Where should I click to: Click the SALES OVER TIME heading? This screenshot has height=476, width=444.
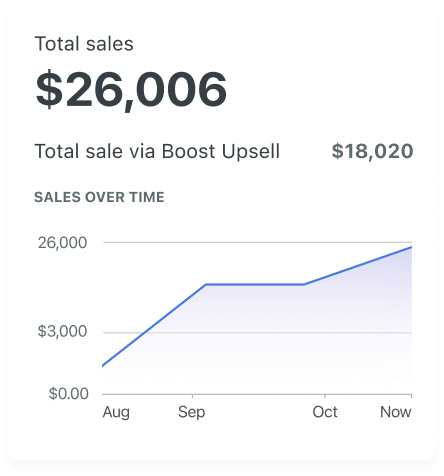click(x=99, y=197)
